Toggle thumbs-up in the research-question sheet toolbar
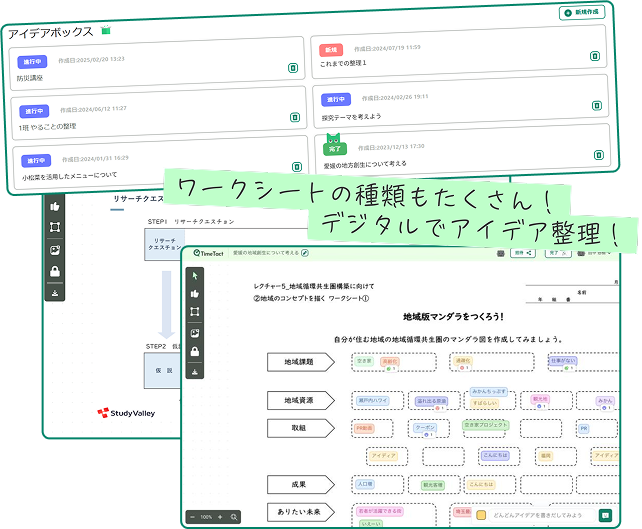The height and width of the screenshot is (529, 642). 53,205
